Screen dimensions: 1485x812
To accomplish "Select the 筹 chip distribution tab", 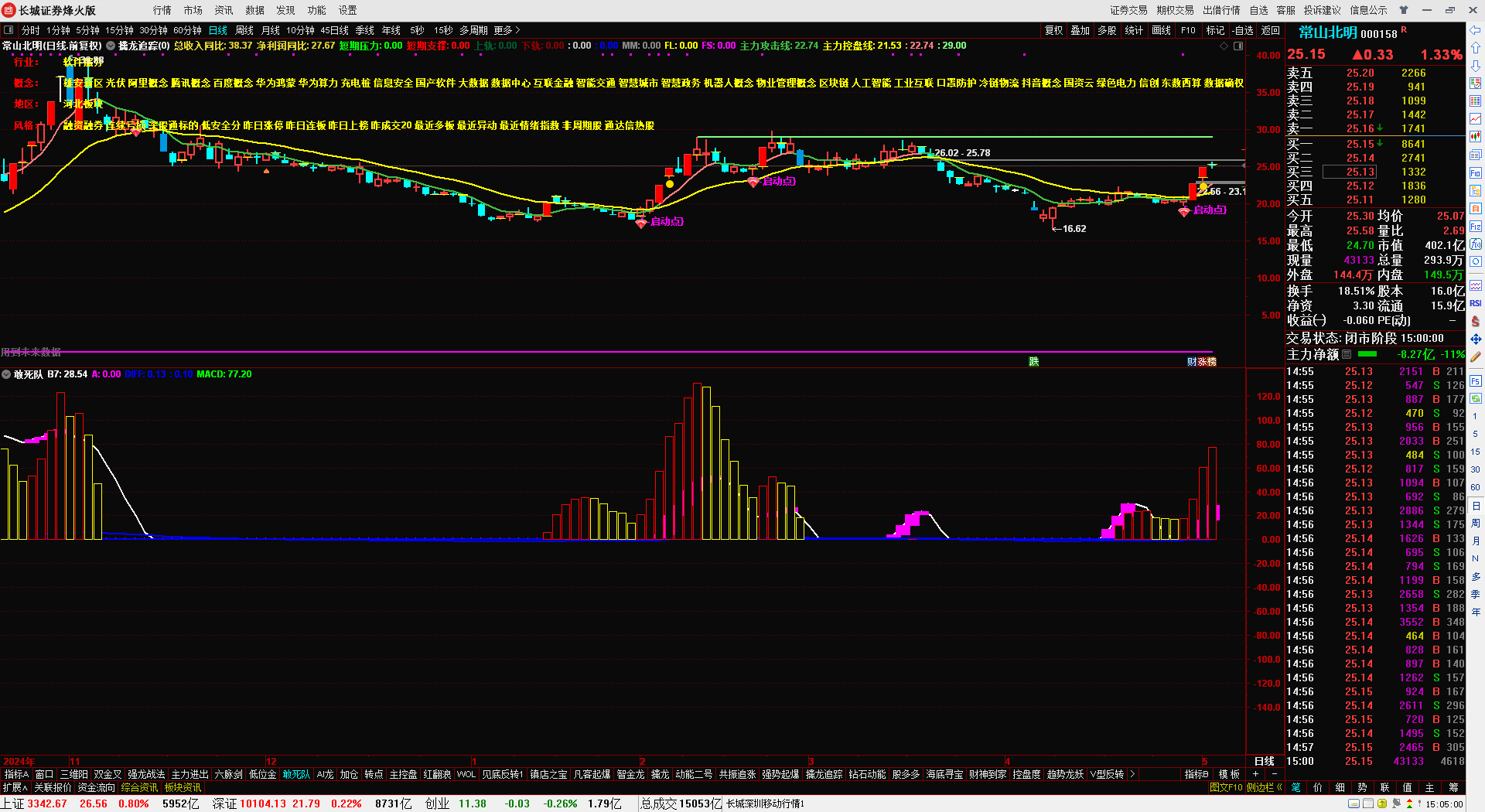I will click(x=1453, y=787).
